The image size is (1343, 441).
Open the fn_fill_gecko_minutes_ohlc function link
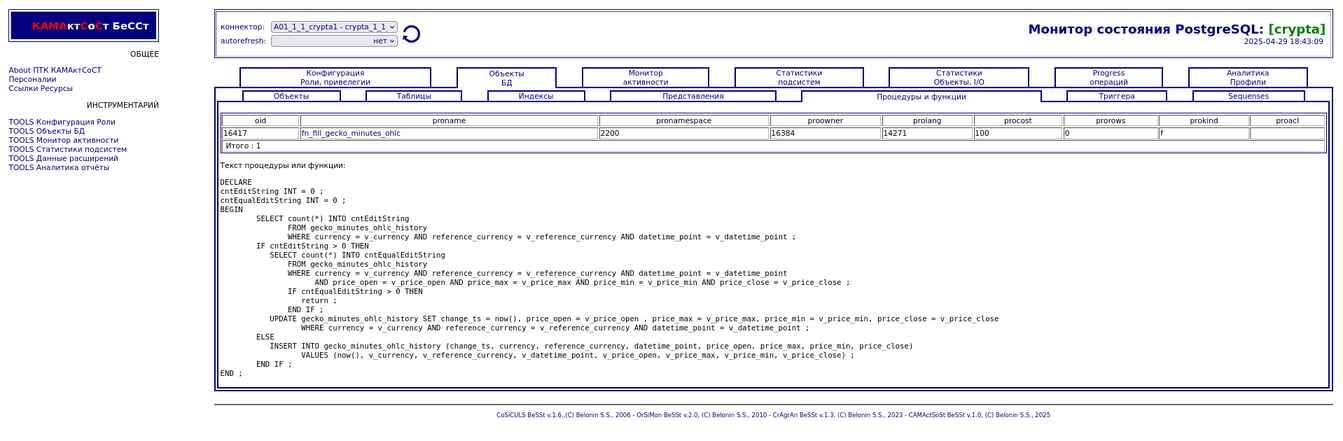[x=351, y=133]
